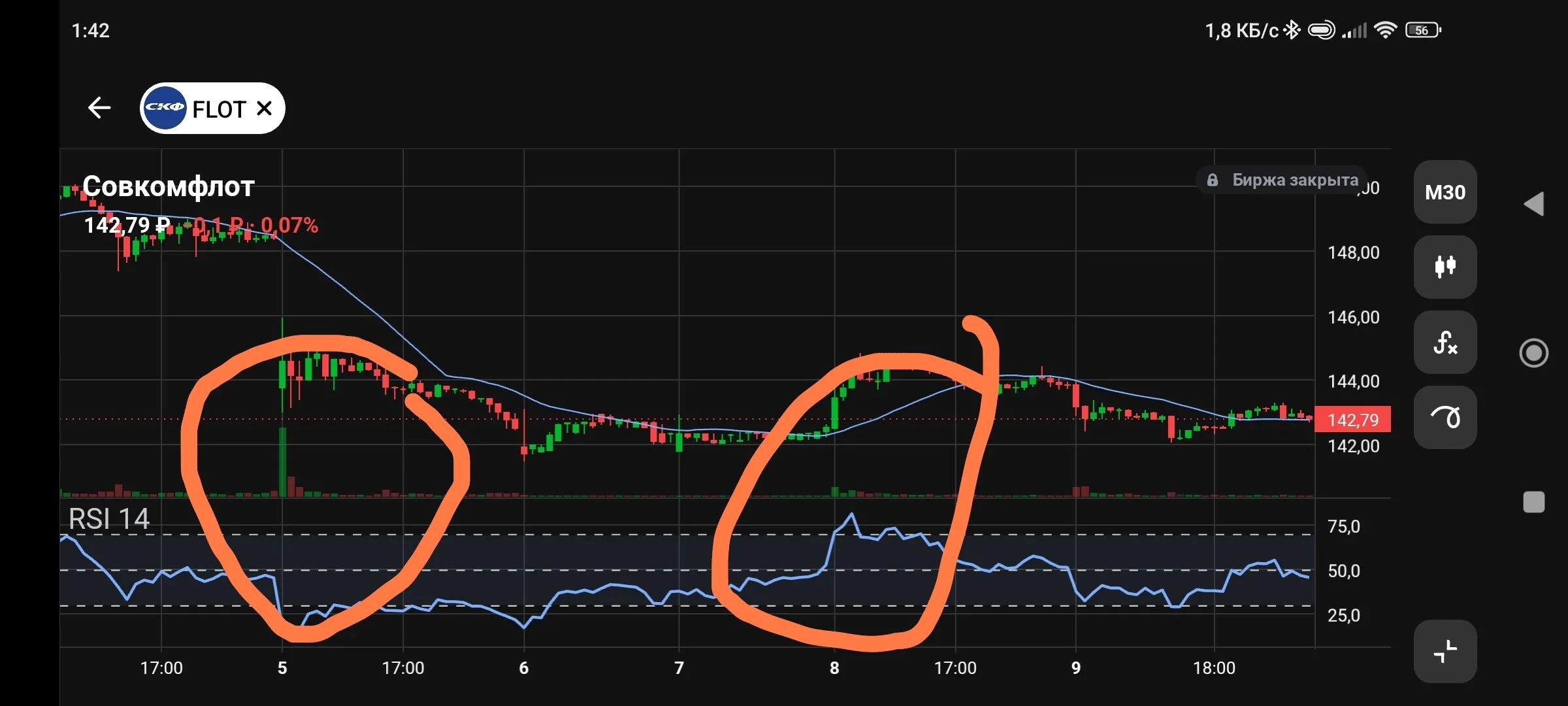Tap the 146,00 price axis label

tap(1354, 318)
